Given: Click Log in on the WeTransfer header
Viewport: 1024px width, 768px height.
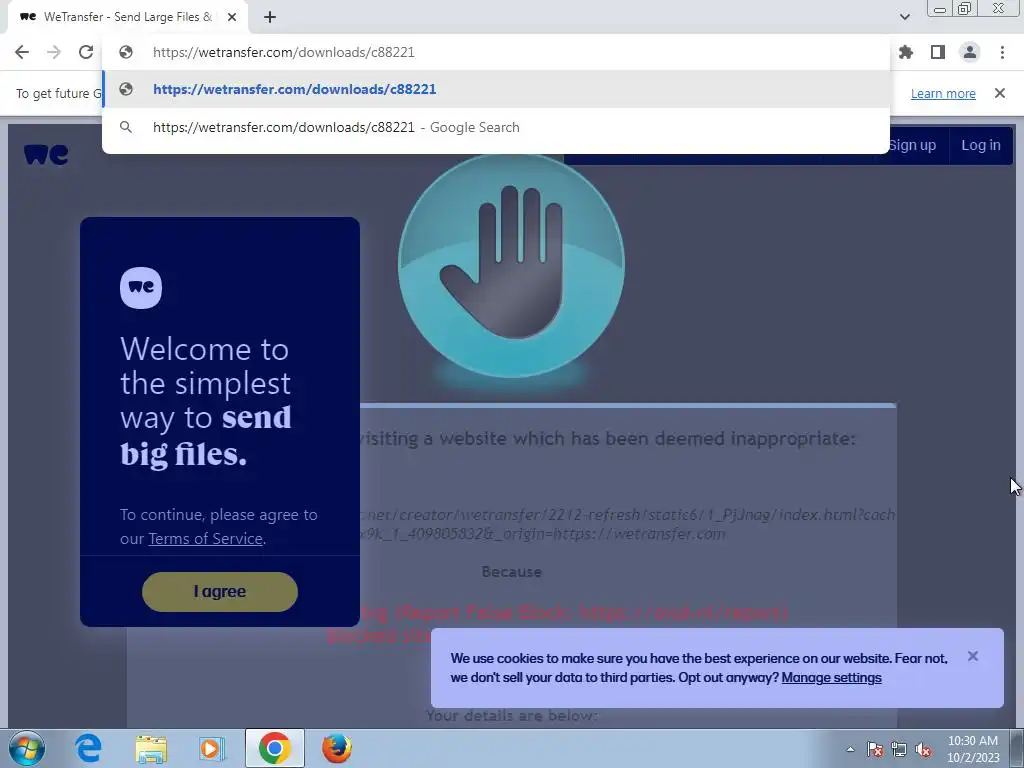Looking at the screenshot, I should point(981,145).
